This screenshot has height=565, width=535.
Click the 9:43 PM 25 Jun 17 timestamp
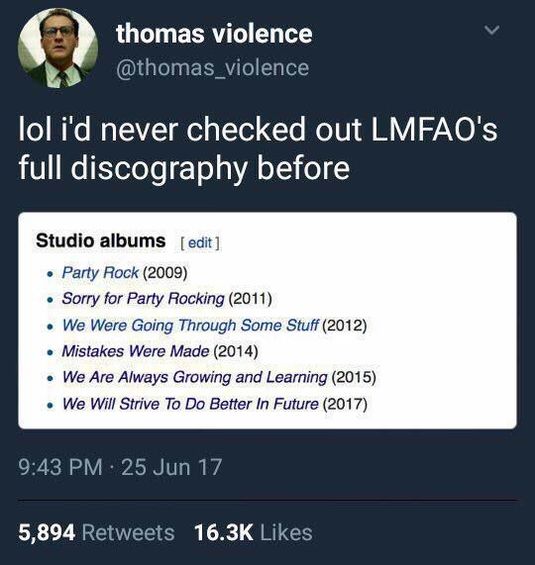120,467
